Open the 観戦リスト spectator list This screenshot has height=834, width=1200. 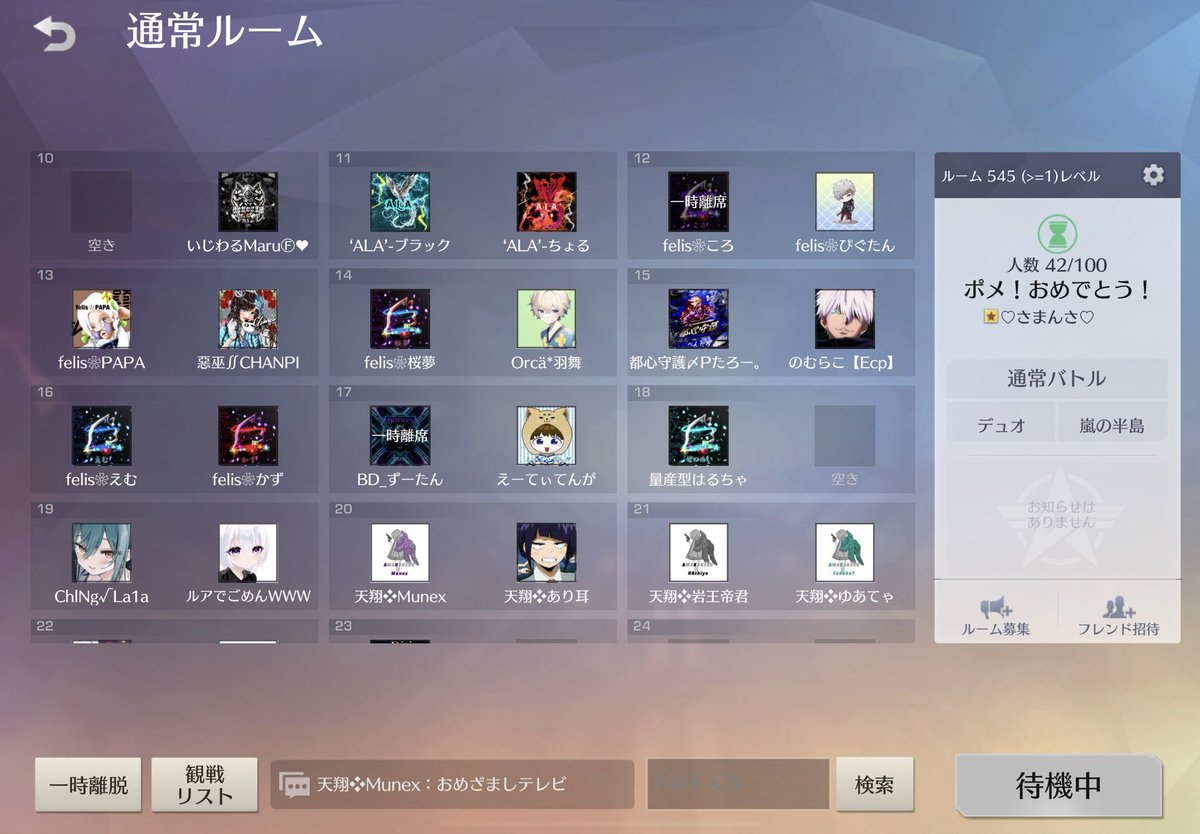(204, 785)
